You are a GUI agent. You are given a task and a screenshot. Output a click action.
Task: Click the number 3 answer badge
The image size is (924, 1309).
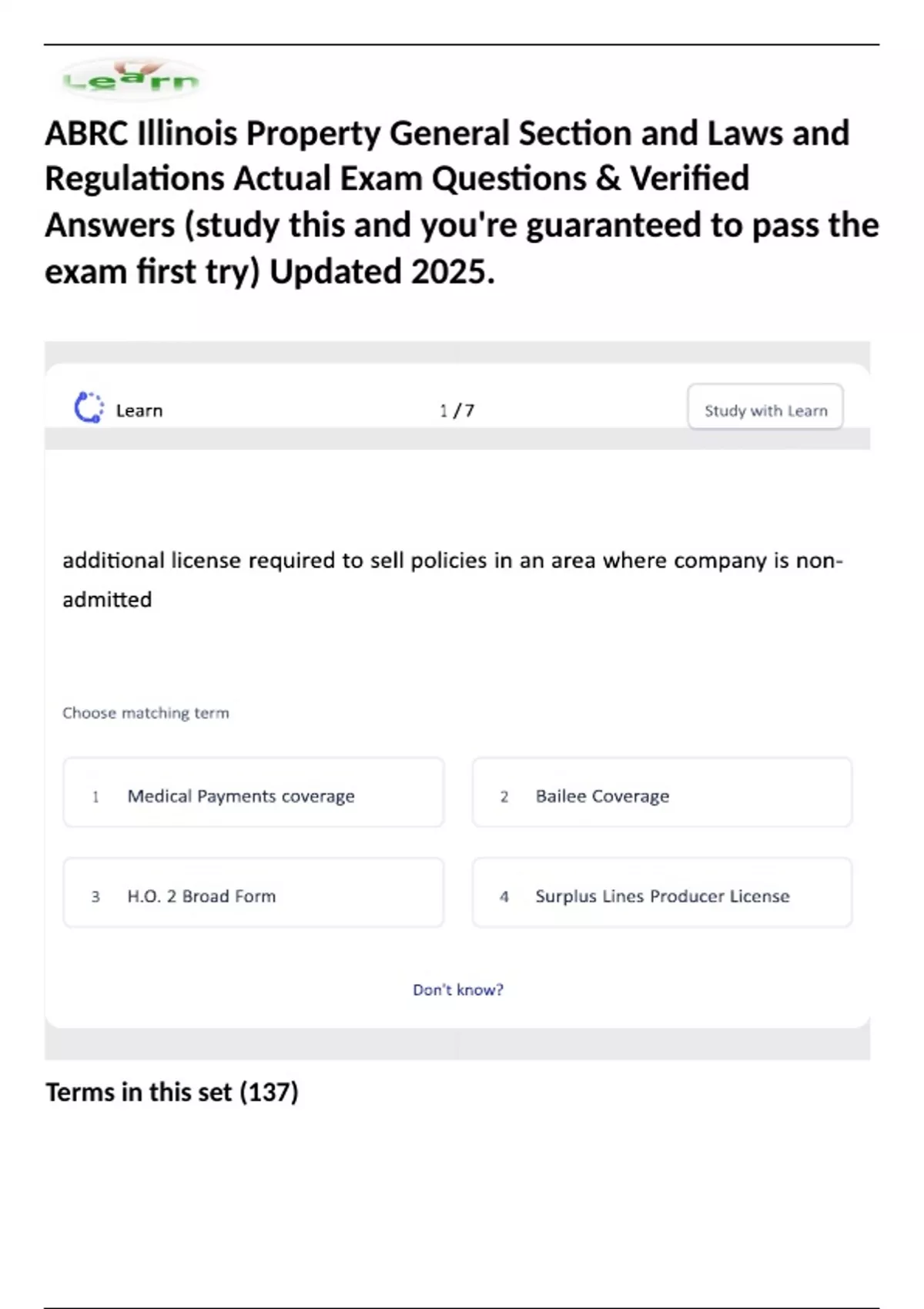(95, 896)
